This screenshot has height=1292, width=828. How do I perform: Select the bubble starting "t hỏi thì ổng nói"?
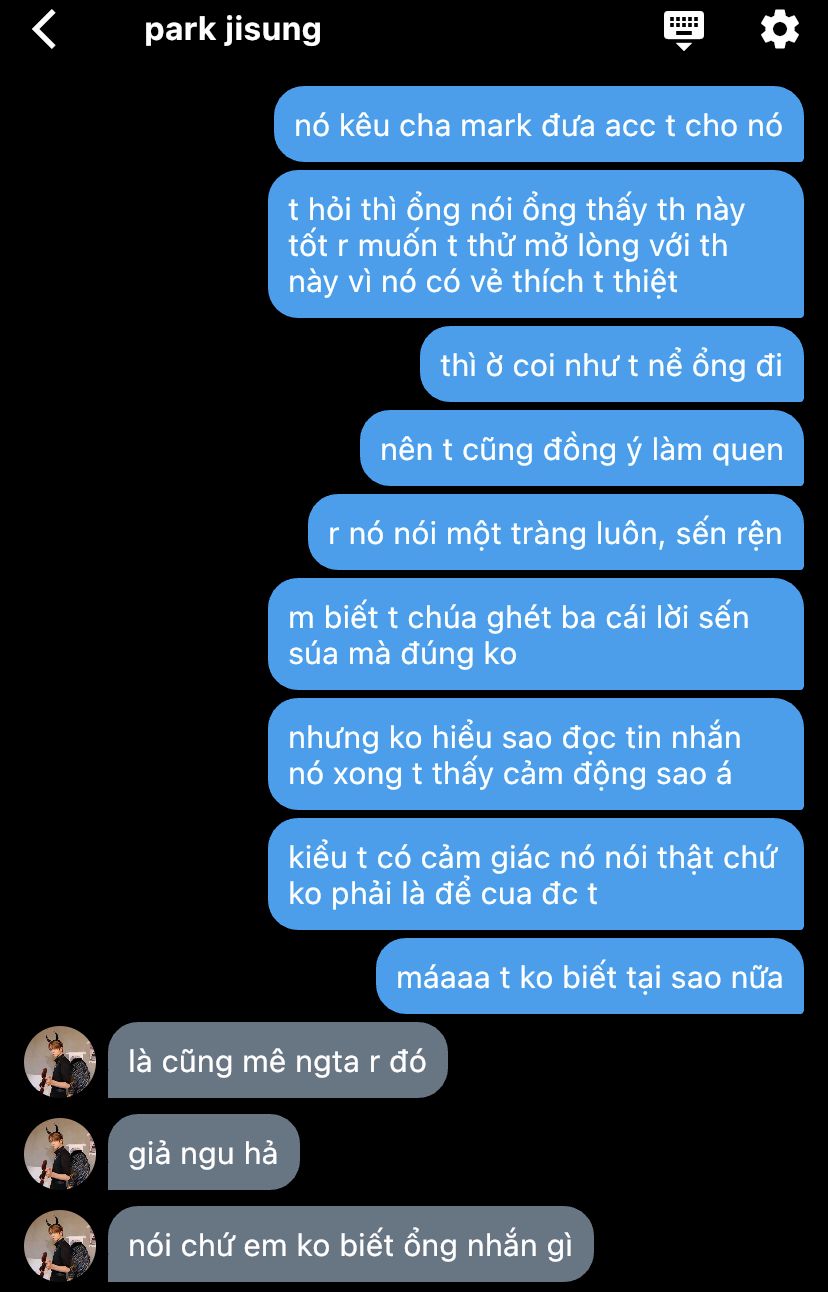coord(536,244)
